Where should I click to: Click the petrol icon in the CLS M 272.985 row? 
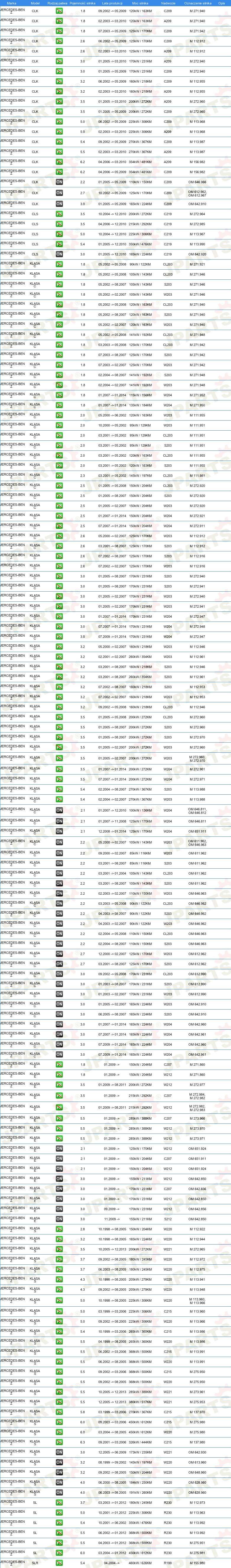coord(59,224)
